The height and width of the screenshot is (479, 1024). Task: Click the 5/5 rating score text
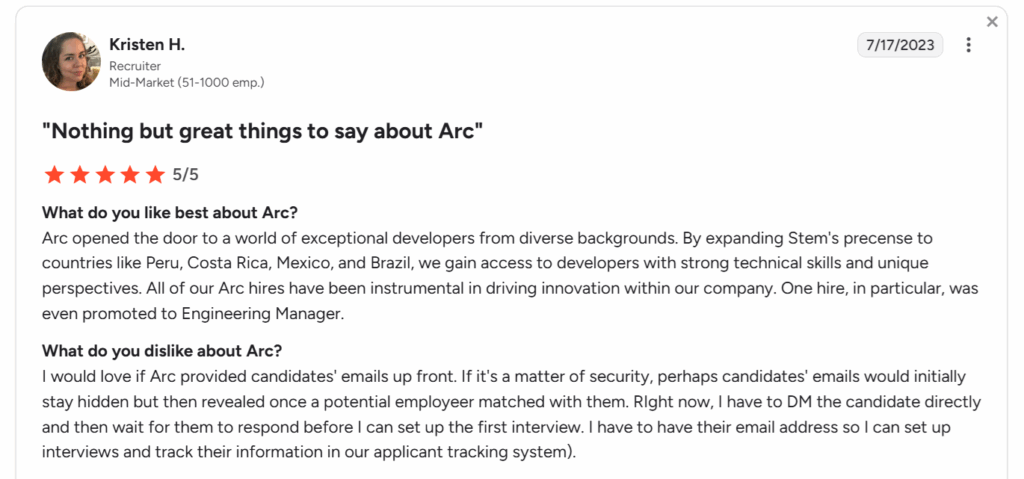pyautogui.click(x=185, y=174)
